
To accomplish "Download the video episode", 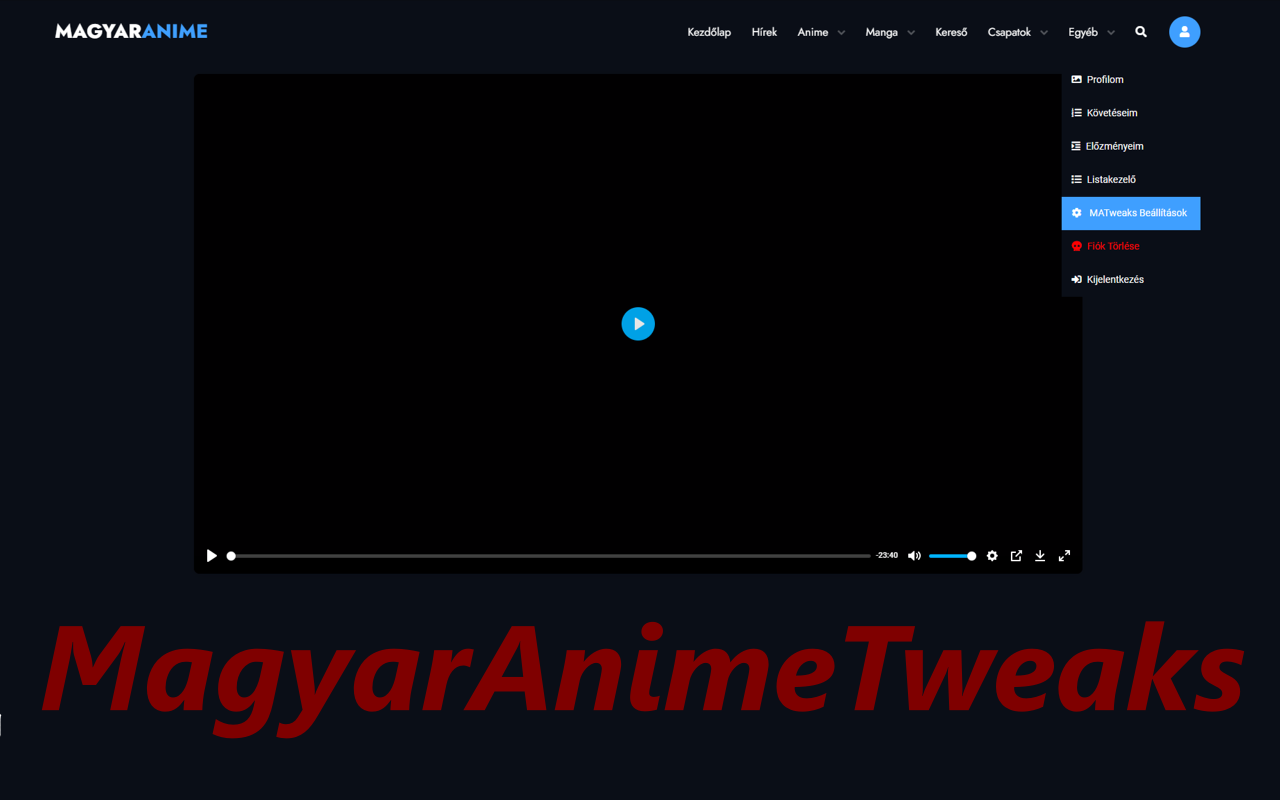I will (x=1040, y=555).
